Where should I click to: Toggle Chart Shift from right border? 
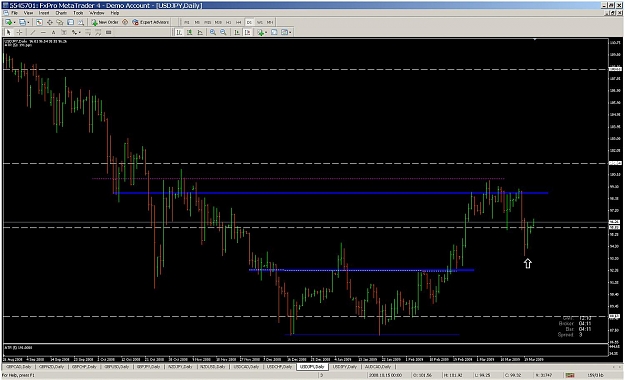pos(247,32)
